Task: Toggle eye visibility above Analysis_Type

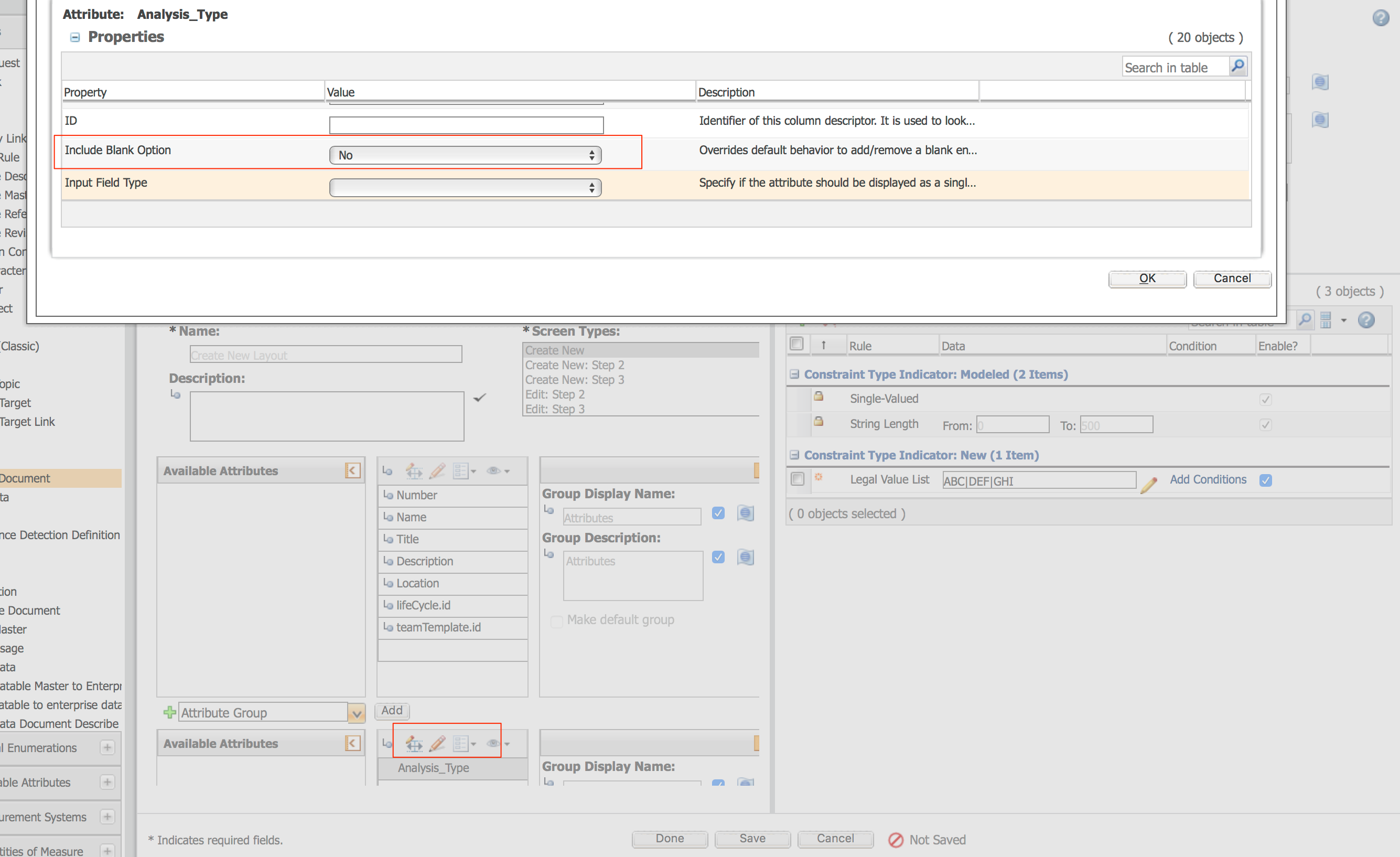Action: (x=493, y=743)
